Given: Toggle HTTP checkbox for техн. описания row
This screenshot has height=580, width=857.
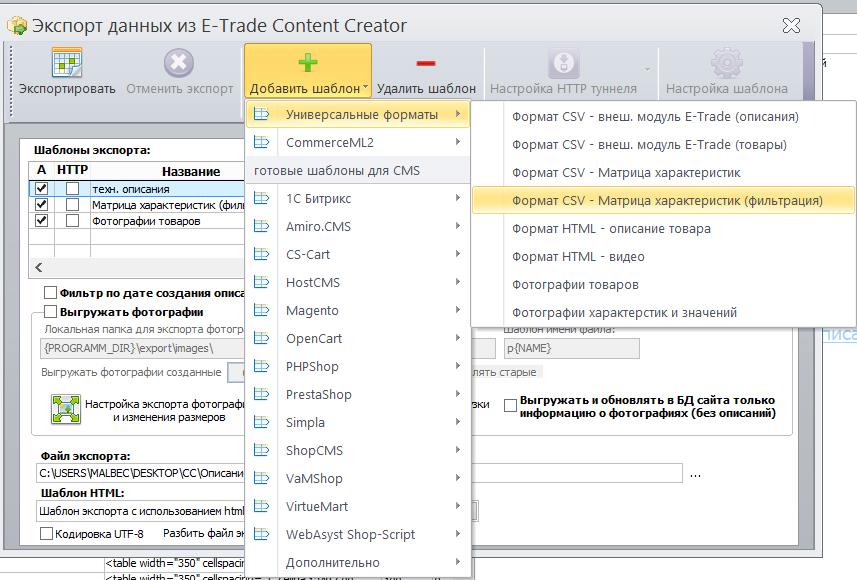Looking at the screenshot, I should pyautogui.click(x=72, y=189).
